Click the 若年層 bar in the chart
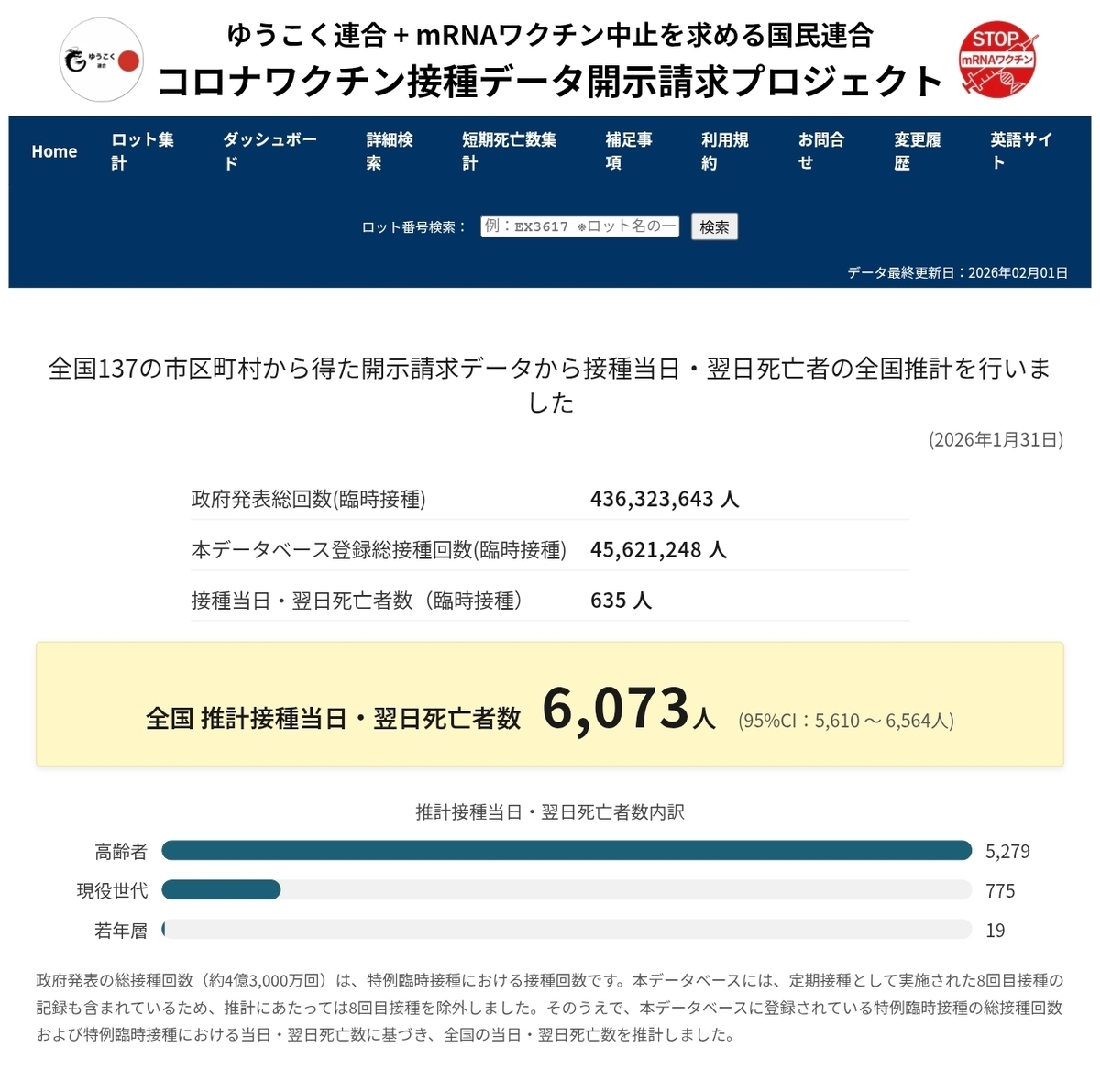The height and width of the screenshot is (1092, 1100). pos(163,930)
